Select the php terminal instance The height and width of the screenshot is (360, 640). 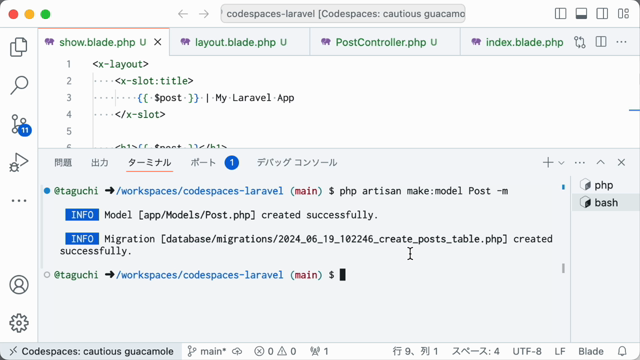[605, 185]
